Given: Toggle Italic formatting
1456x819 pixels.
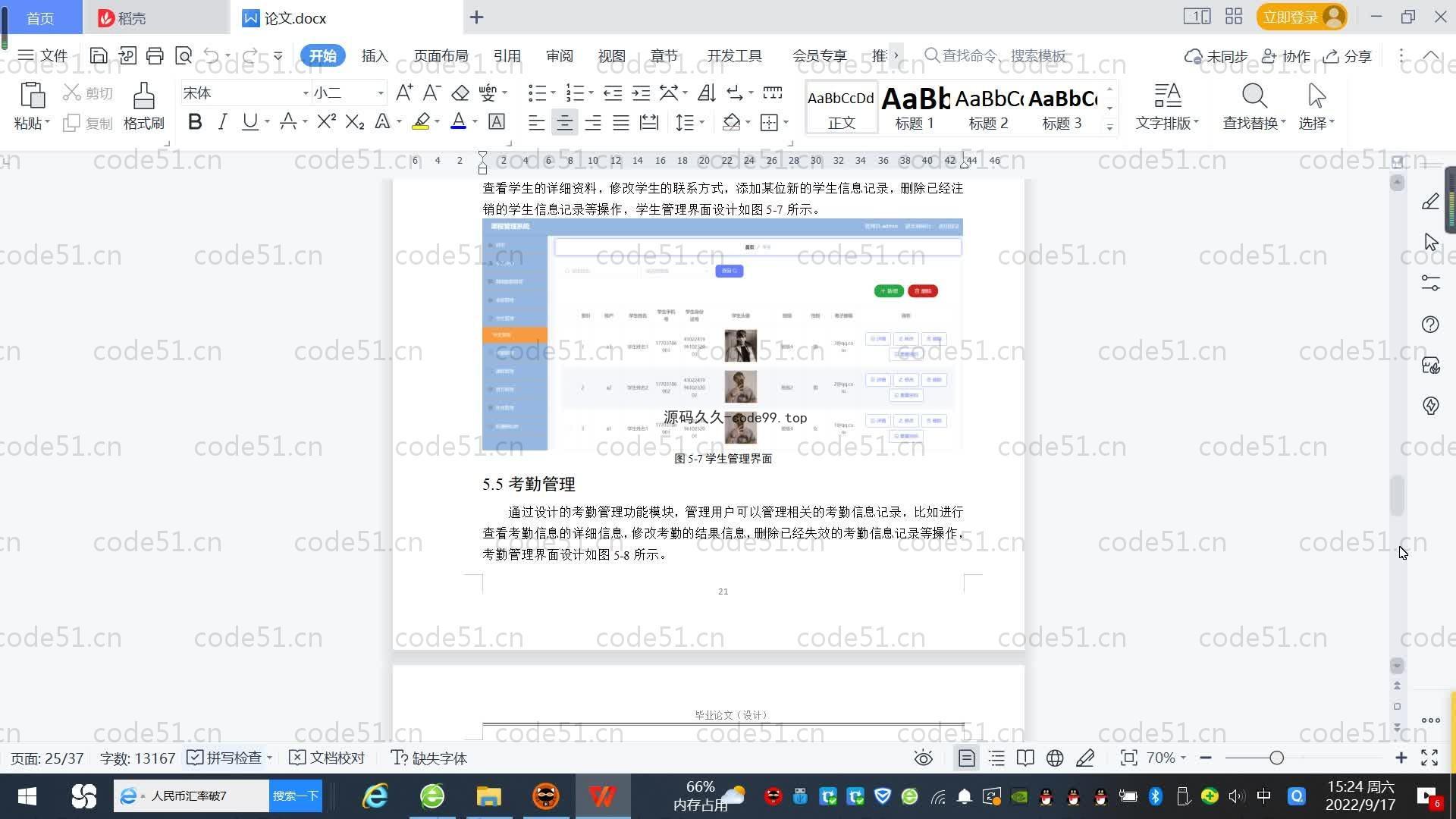Looking at the screenshot, I should point(222,122).
